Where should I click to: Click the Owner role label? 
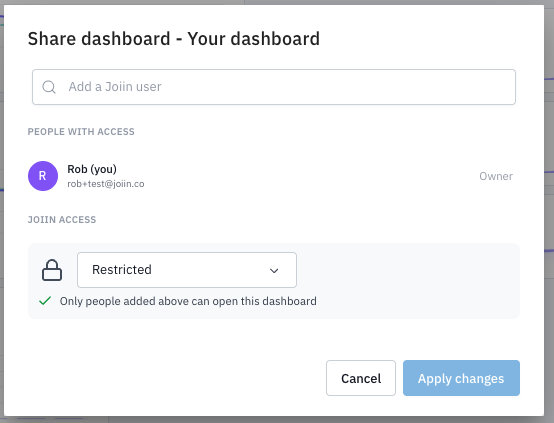[496, 176]
